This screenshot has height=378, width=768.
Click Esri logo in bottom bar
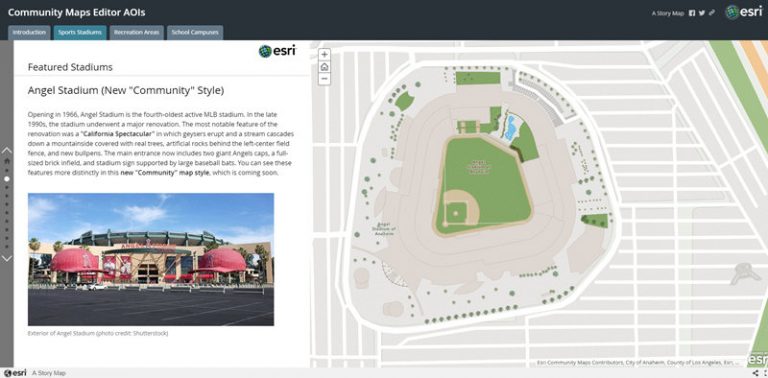[14, 373]
